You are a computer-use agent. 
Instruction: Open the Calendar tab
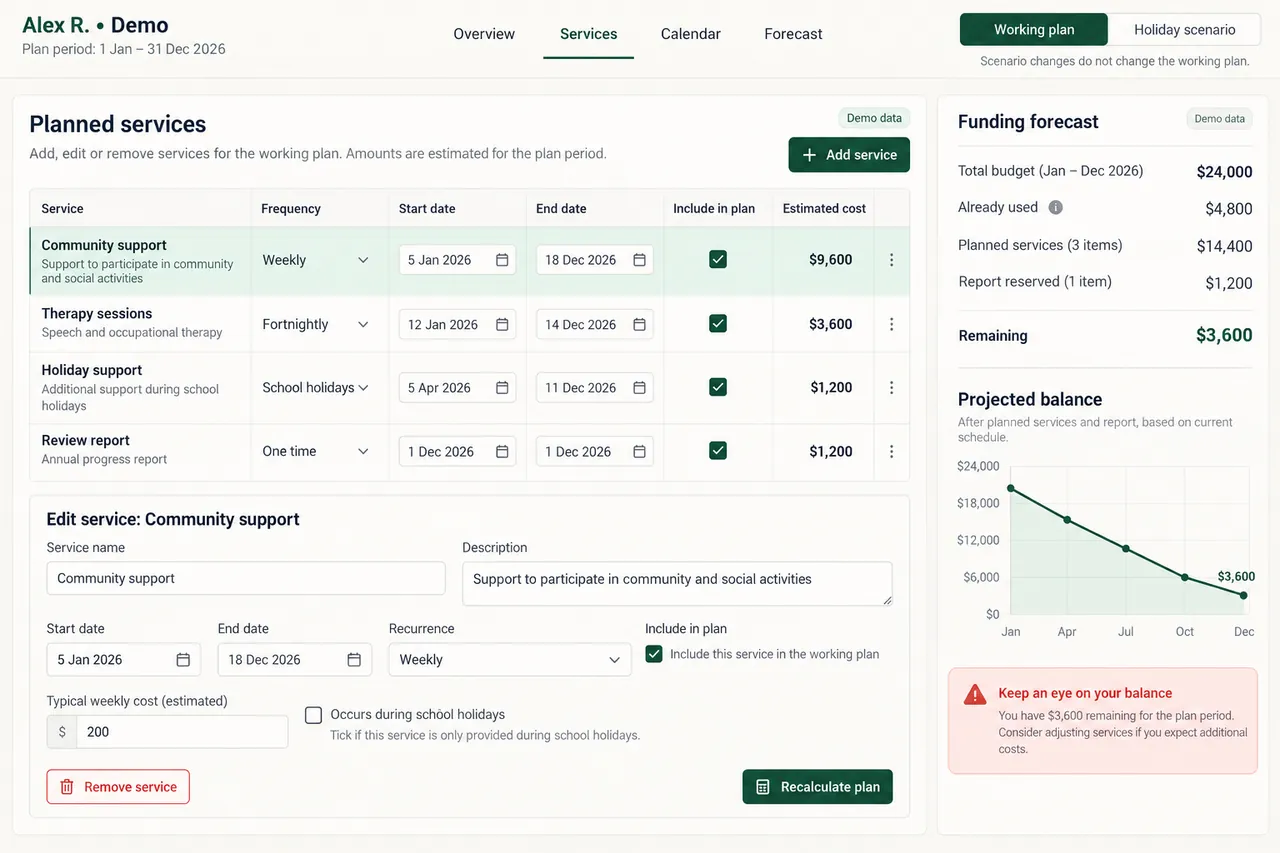[691, 34]
